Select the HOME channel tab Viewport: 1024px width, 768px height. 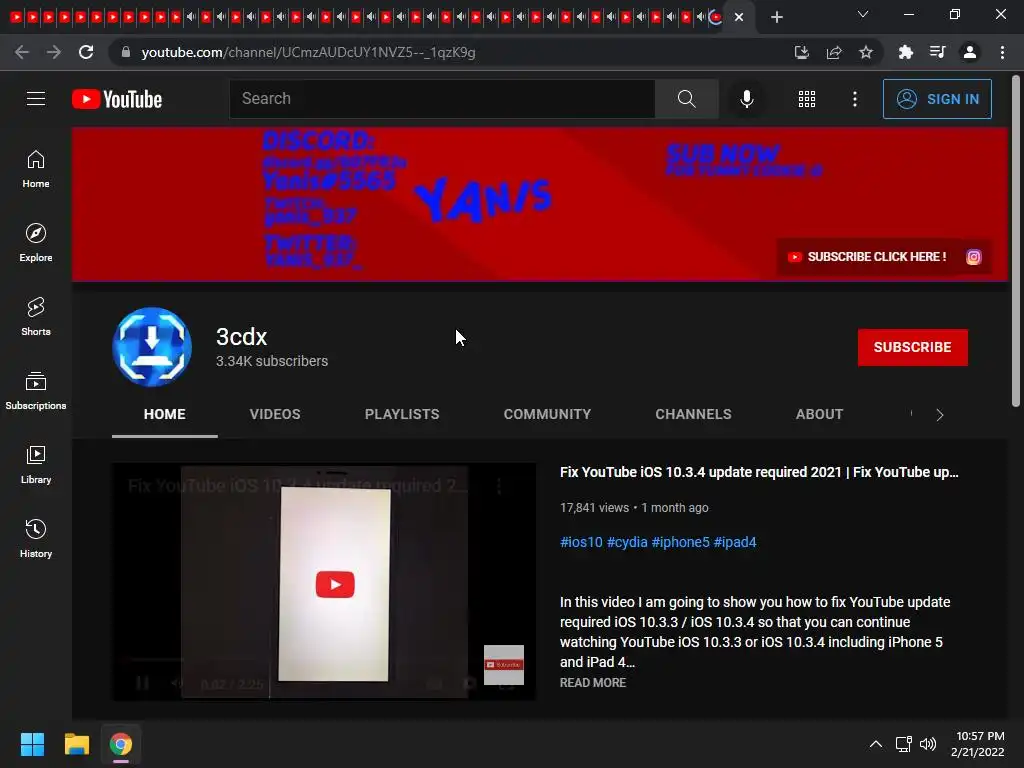pyautogui.click(x=165, y=414)
